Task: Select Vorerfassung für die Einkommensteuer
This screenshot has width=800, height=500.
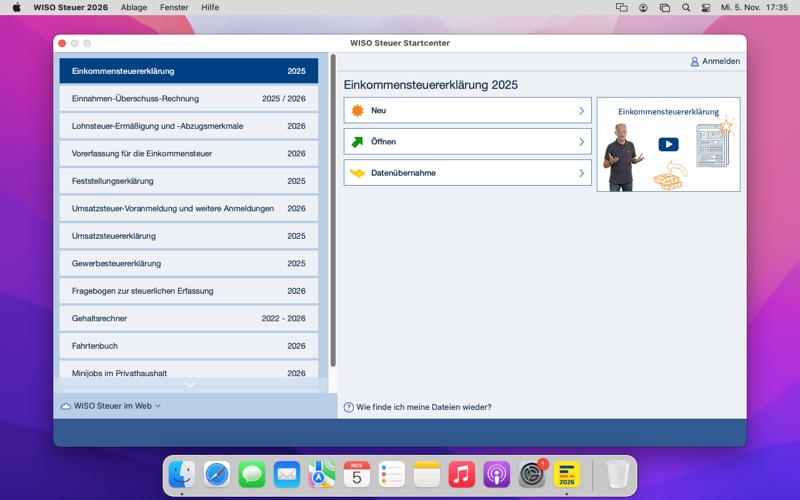Action: (189, 154)
